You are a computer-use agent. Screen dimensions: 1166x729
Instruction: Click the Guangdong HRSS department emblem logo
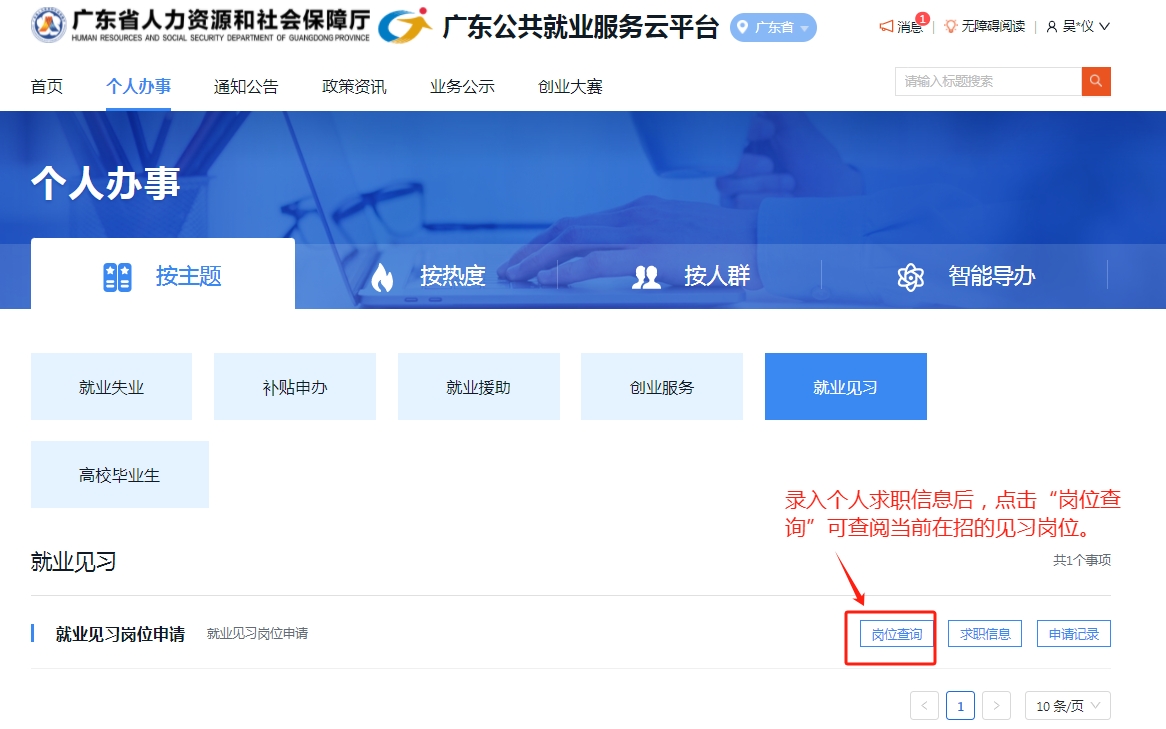pos(48,26)
